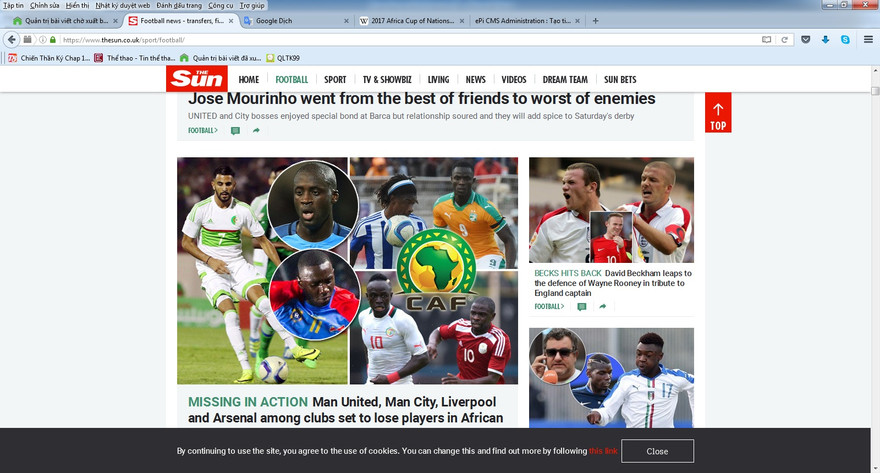Image resolution: width=880 pixels, height=473 pixels.
Task: Switch to 2017 Africa Cup of Nations tab
Action: tap(410, 21)
